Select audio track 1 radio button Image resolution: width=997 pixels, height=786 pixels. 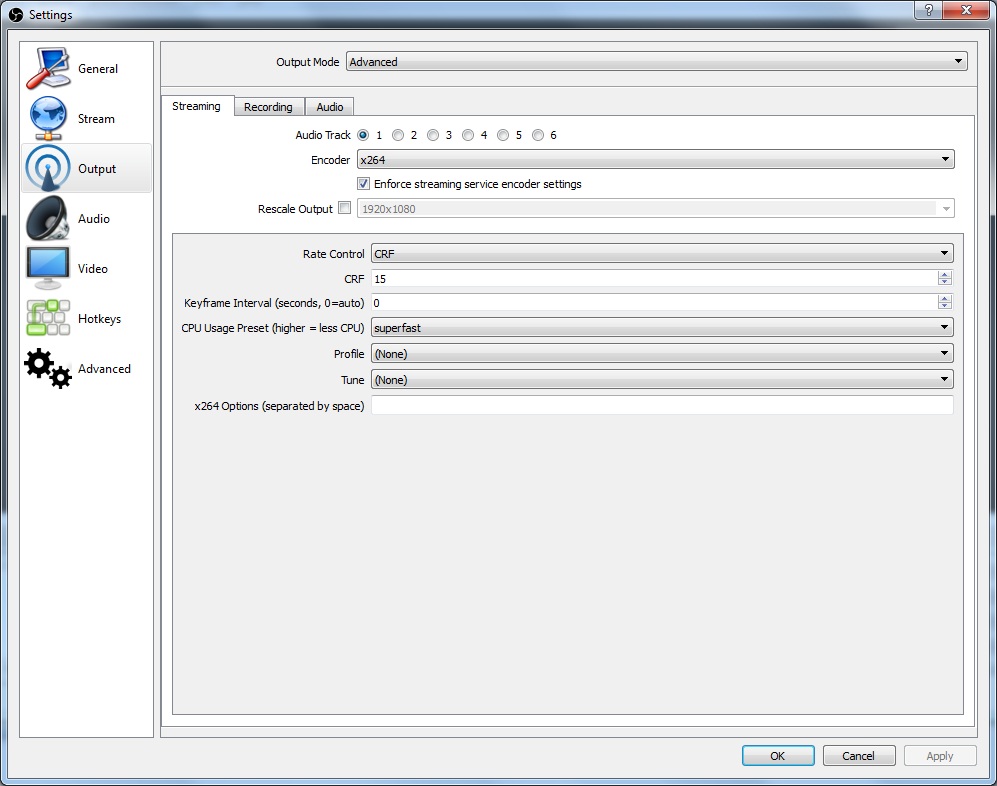[363, 135]
